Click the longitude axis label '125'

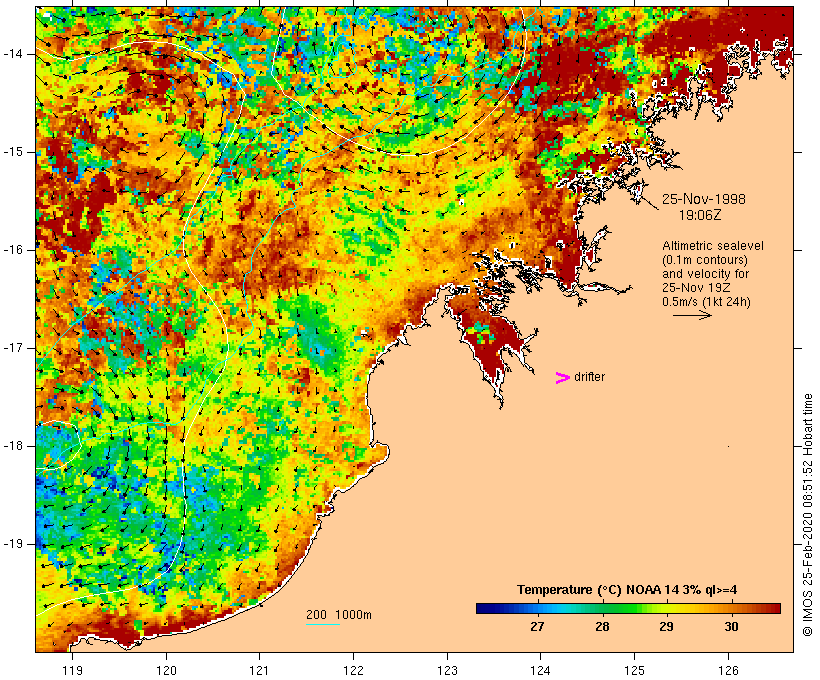coord(635,670)
